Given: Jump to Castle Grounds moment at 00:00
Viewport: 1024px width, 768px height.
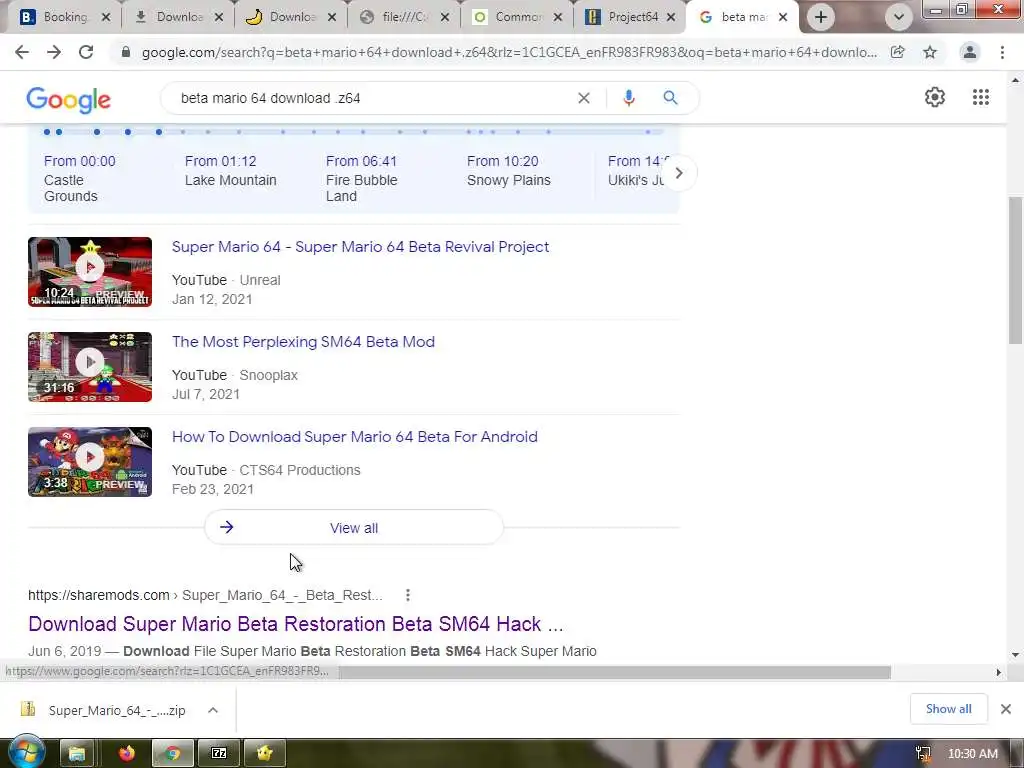Looking at the screenshot, I should click(x=80, y=178).
